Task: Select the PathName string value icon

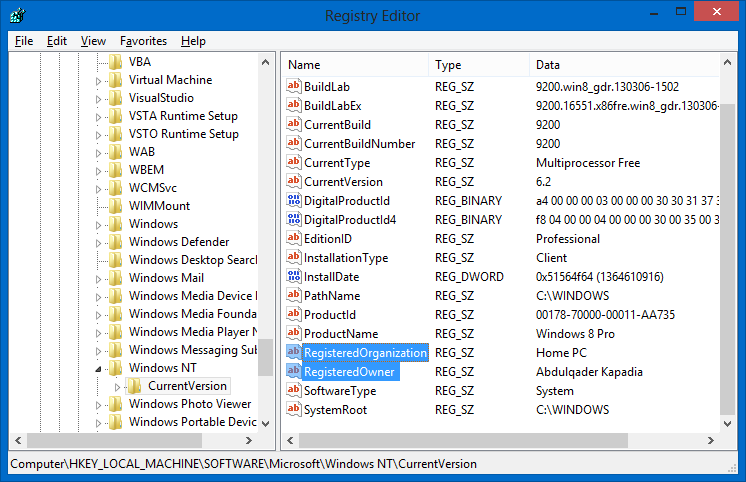Action: tap(294, 295)
